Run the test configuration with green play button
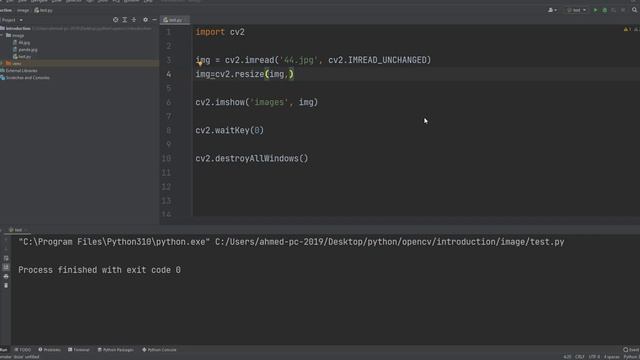This screenshot has height=360, width=640. 595,10
